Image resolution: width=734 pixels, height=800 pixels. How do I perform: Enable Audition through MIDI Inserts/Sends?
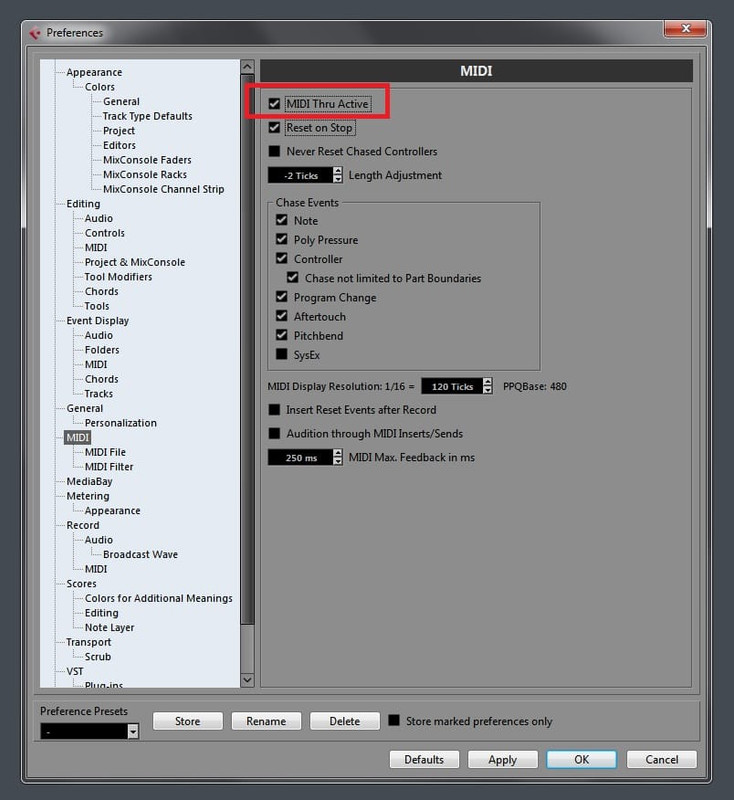click(274, 433)
